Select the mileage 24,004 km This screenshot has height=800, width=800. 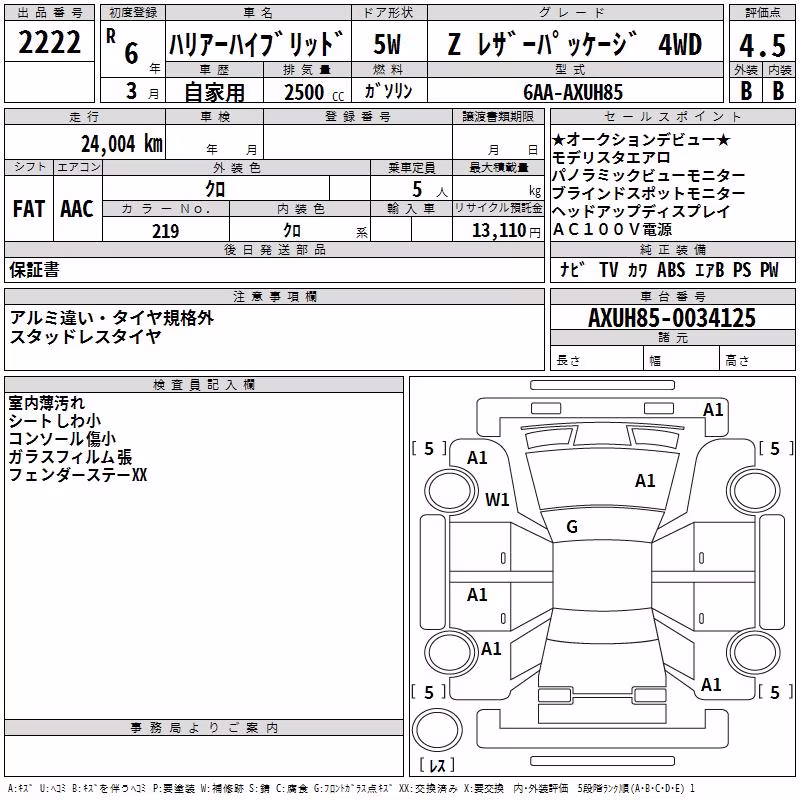(122, 144)
